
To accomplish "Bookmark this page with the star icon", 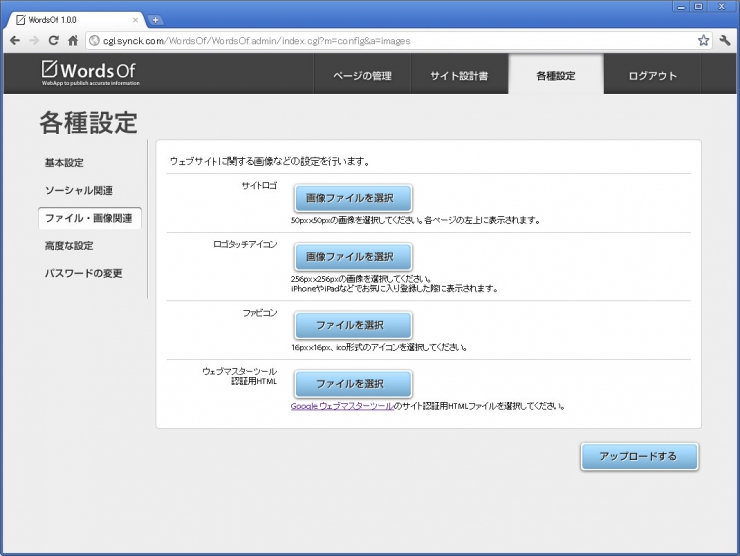I will [703, 41].
